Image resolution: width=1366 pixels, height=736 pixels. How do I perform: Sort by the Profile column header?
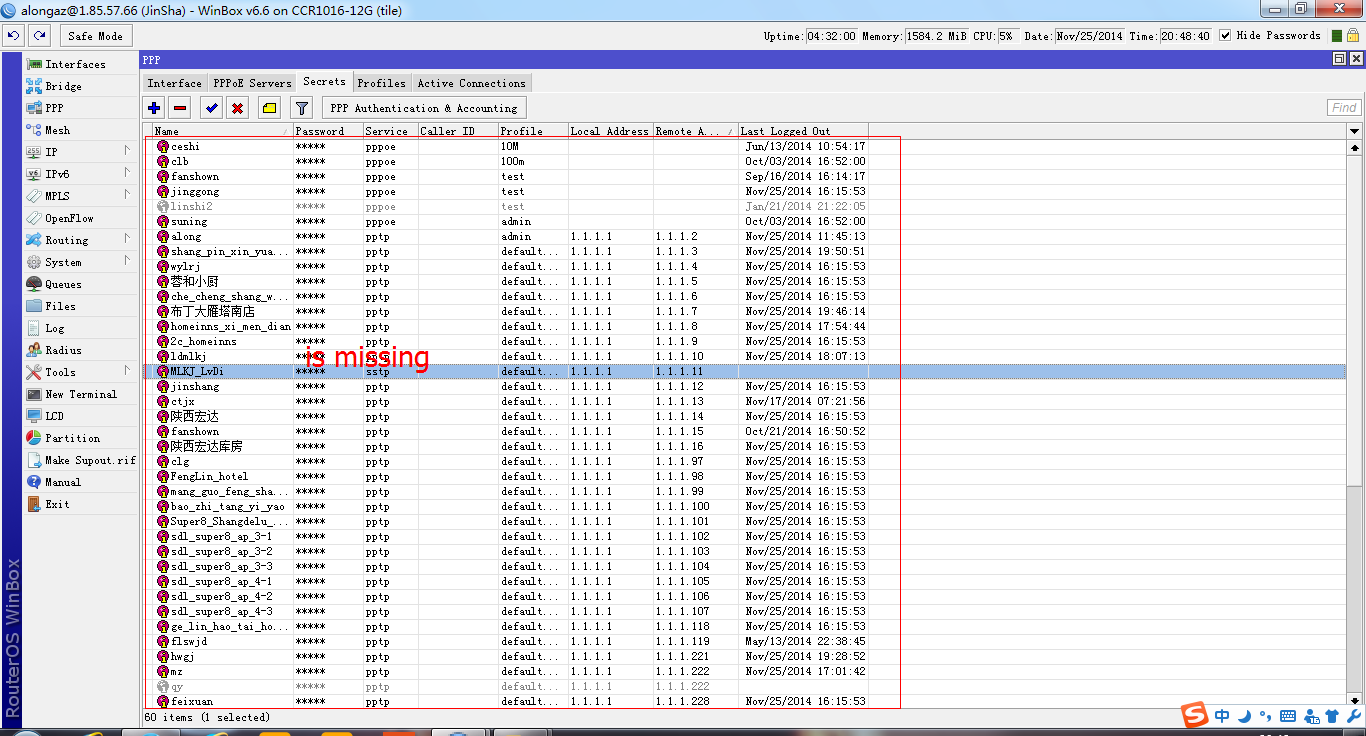pos(533,131)
